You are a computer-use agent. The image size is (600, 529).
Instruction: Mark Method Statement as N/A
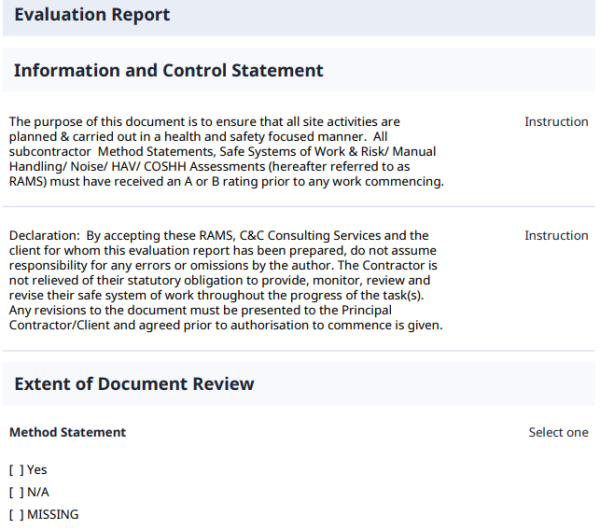coord(16,492)
